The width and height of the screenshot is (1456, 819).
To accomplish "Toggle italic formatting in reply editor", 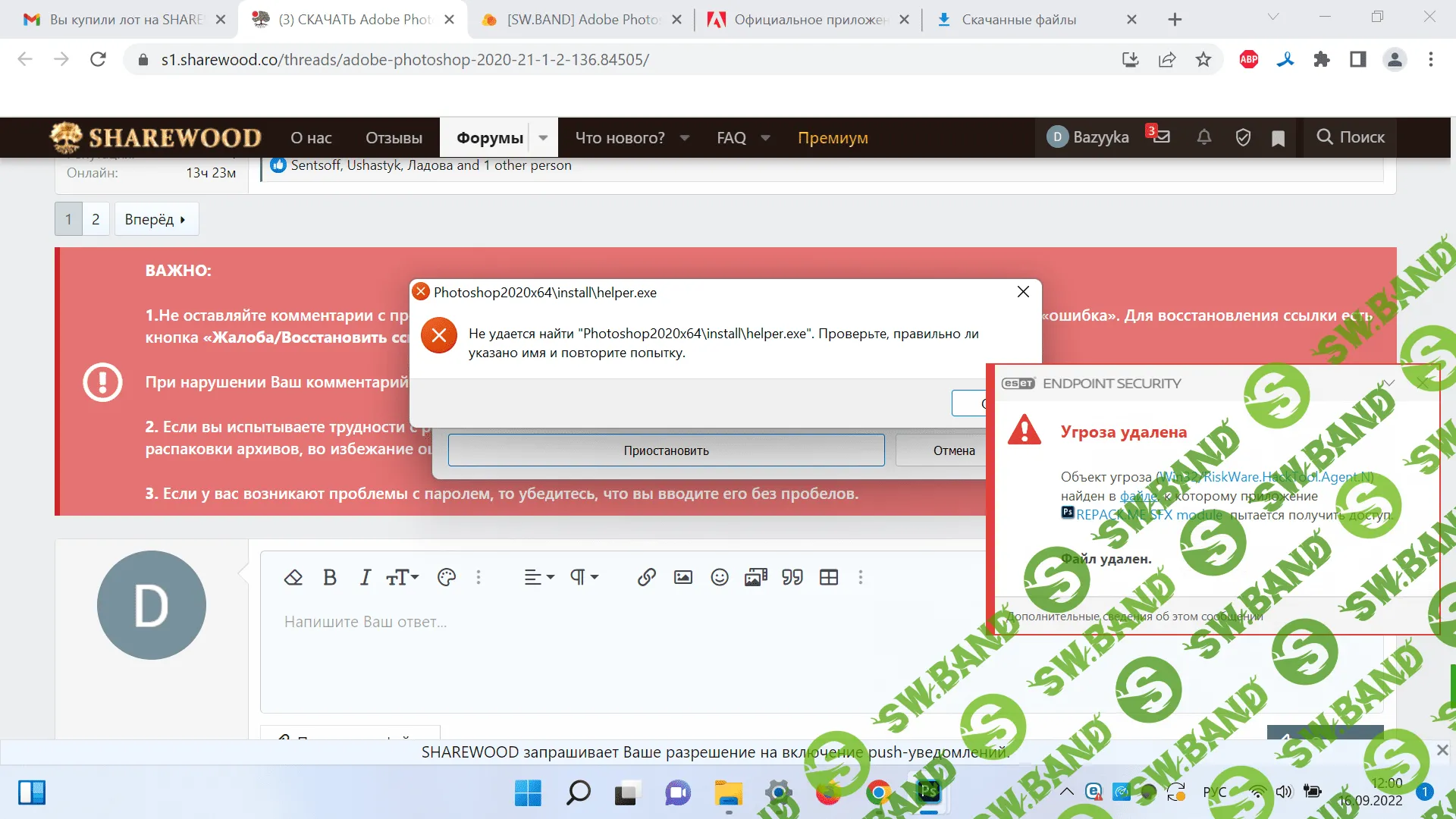I will point(366,578).
